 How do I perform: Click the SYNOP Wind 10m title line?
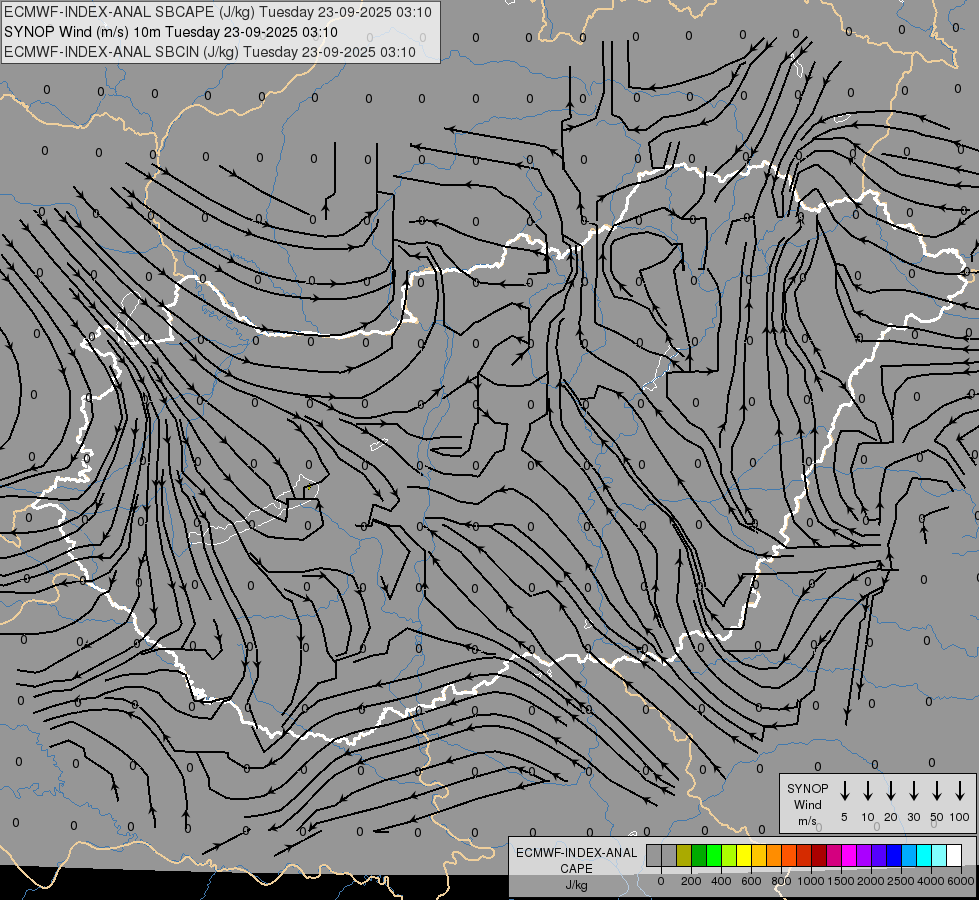170,32
